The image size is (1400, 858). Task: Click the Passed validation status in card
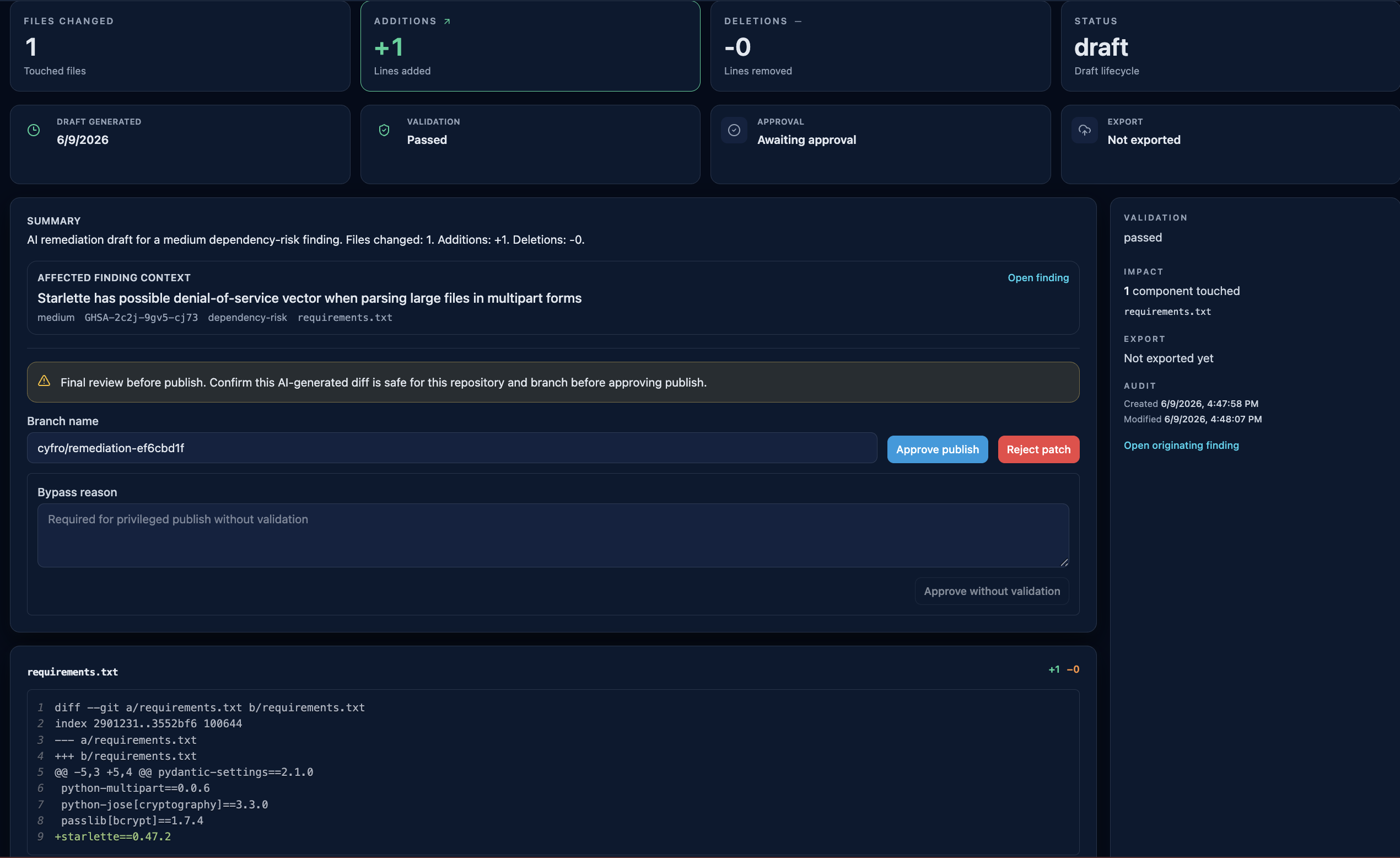click(x=427, y=140)
